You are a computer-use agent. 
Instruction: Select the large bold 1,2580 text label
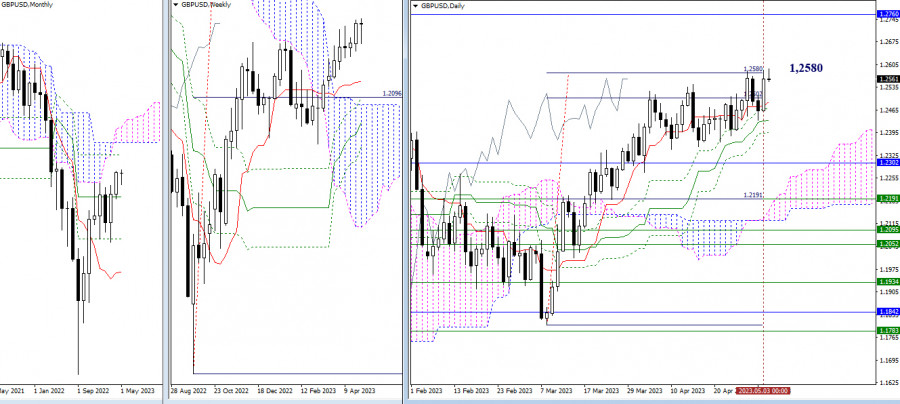(x=806, y=68)
